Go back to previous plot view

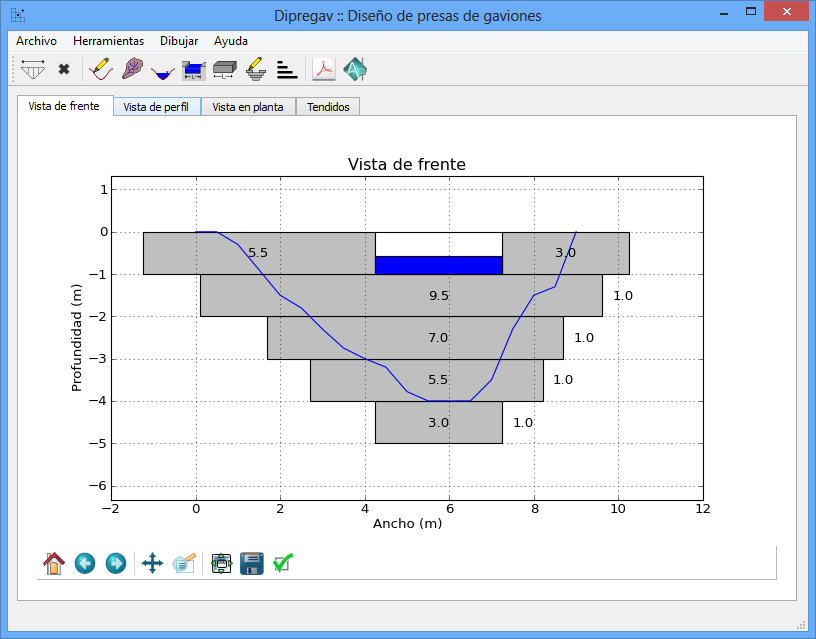click(x=85, y=564)
